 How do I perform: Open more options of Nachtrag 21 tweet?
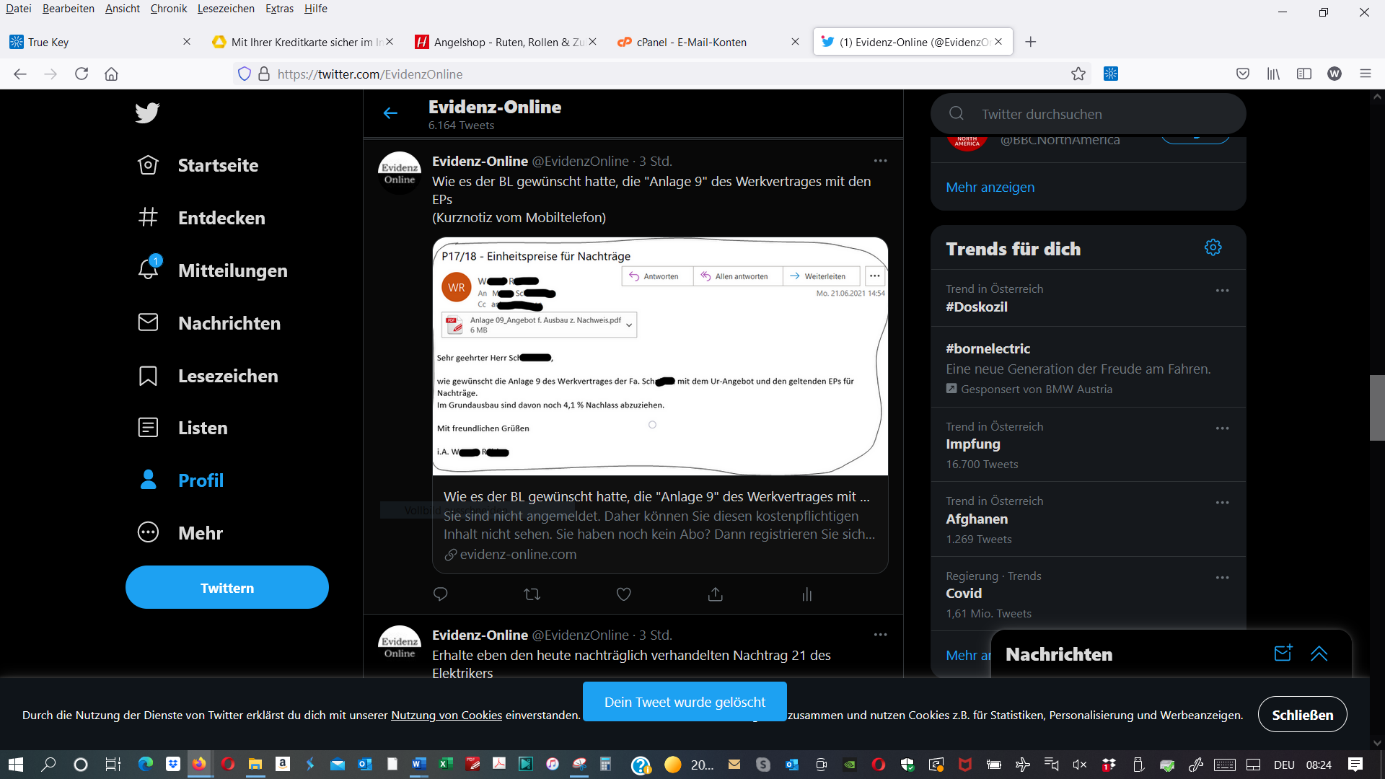click(880, 635)
